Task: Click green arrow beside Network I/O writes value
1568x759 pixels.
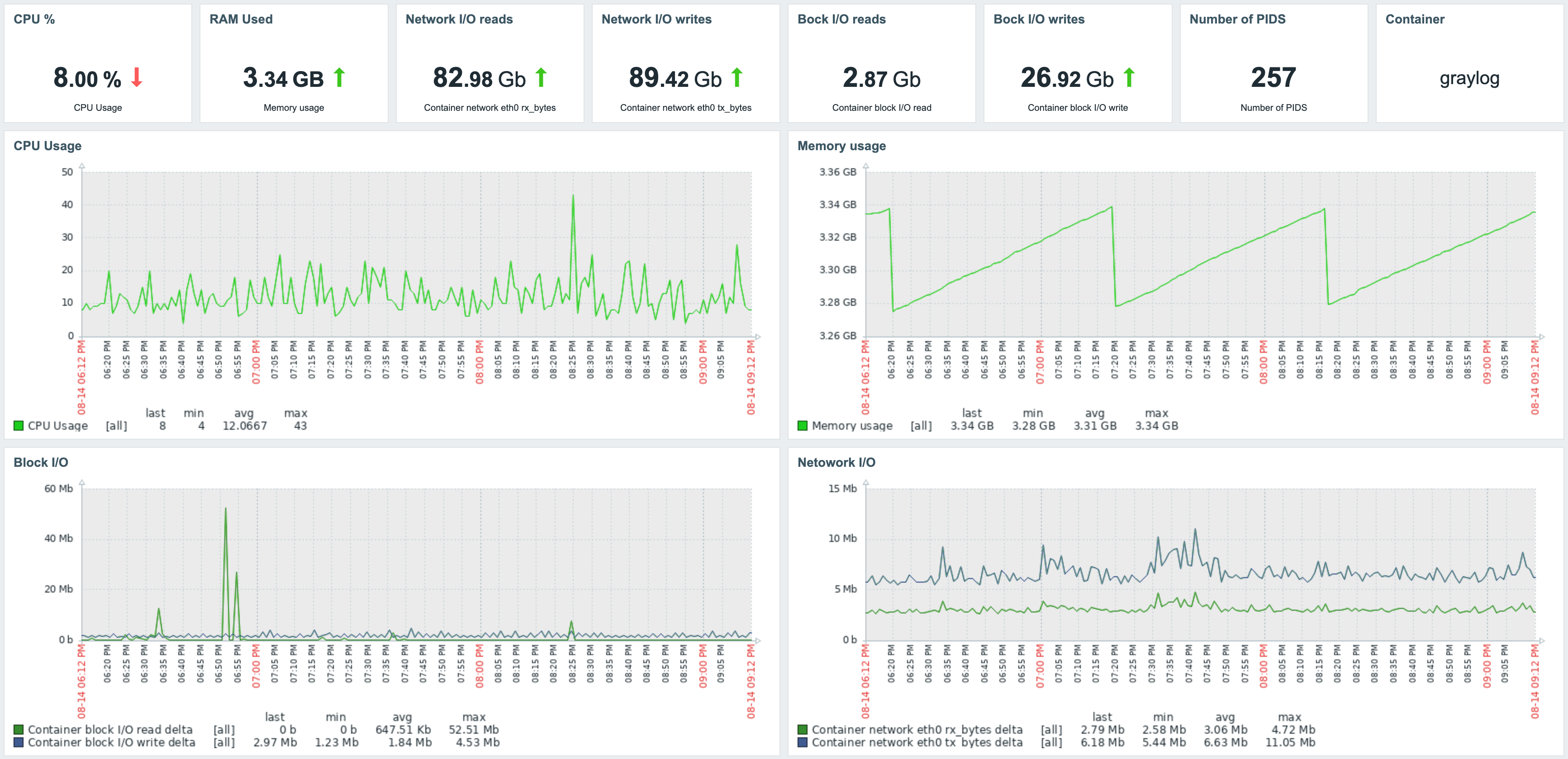Action: pos(736,78)
